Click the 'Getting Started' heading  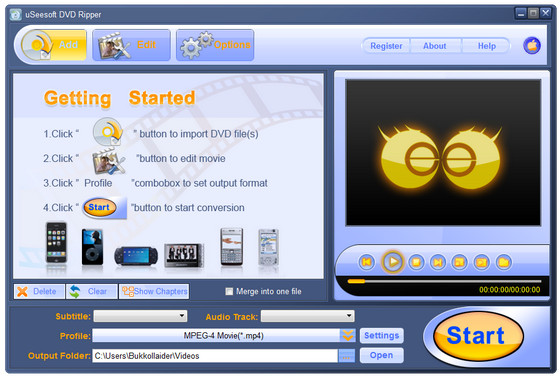coord(120,98)
